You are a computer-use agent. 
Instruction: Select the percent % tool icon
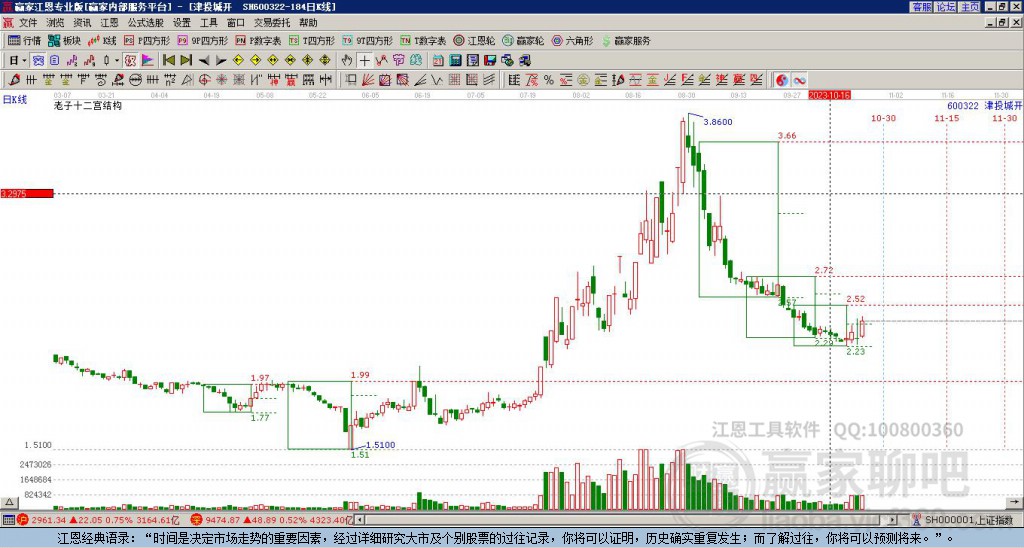[x=549, y=80]
